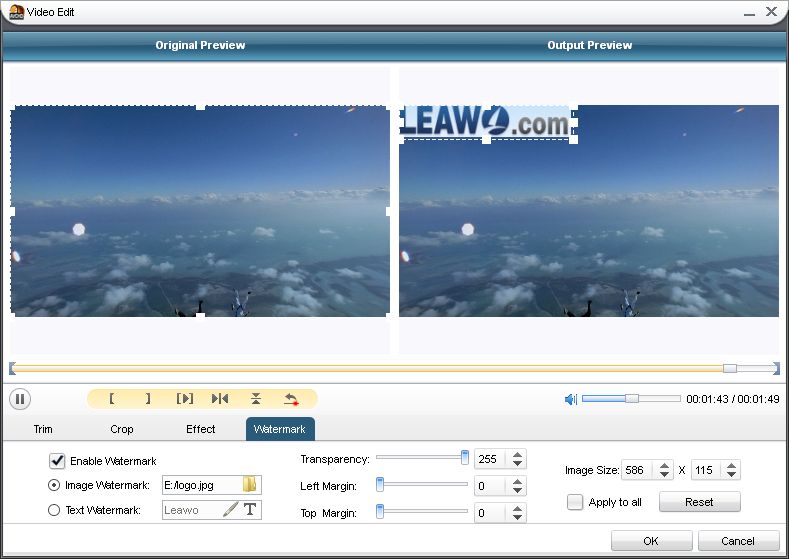Click image width field 586
Viewport: 789px width, 559px height.
click(x=639, y=470)
